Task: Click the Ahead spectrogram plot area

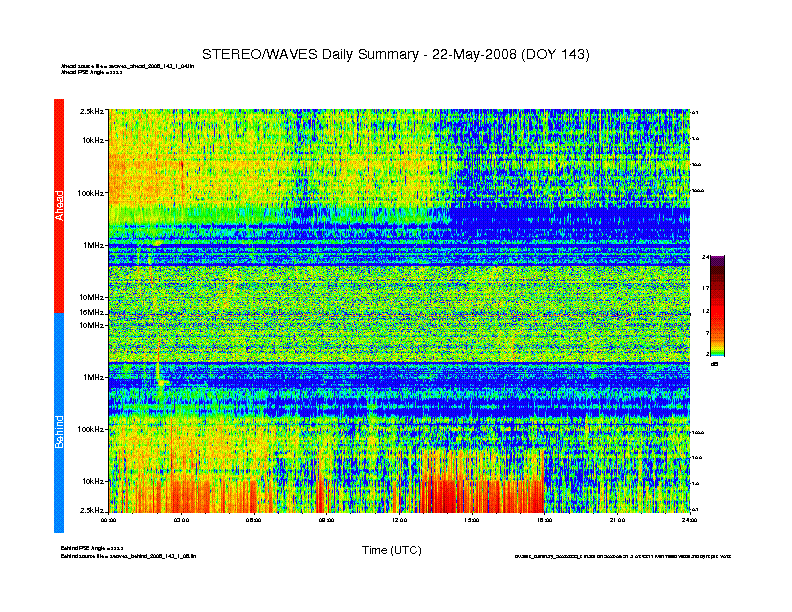Action: (x=399, y=211)
